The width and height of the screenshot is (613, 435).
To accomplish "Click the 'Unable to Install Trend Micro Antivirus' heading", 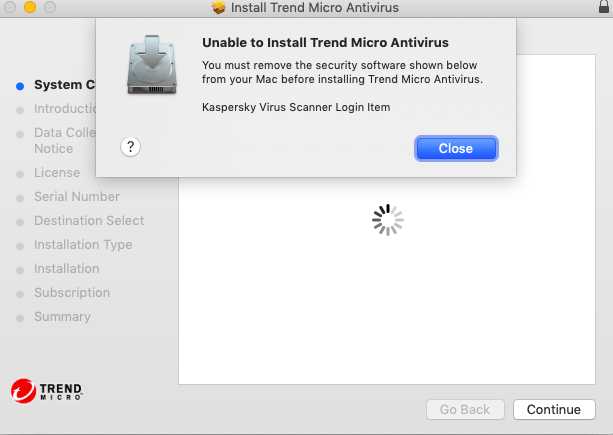I will pyautogui.click(x=325, y=42).
